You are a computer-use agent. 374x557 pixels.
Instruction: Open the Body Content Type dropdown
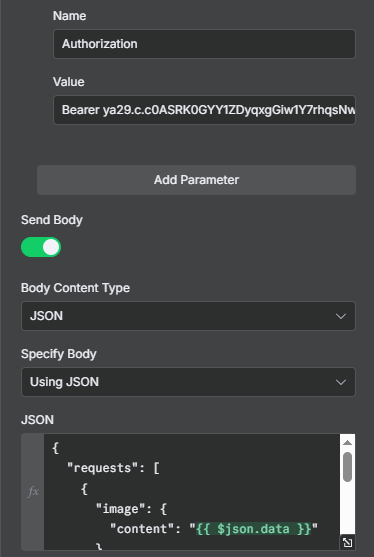188,316
